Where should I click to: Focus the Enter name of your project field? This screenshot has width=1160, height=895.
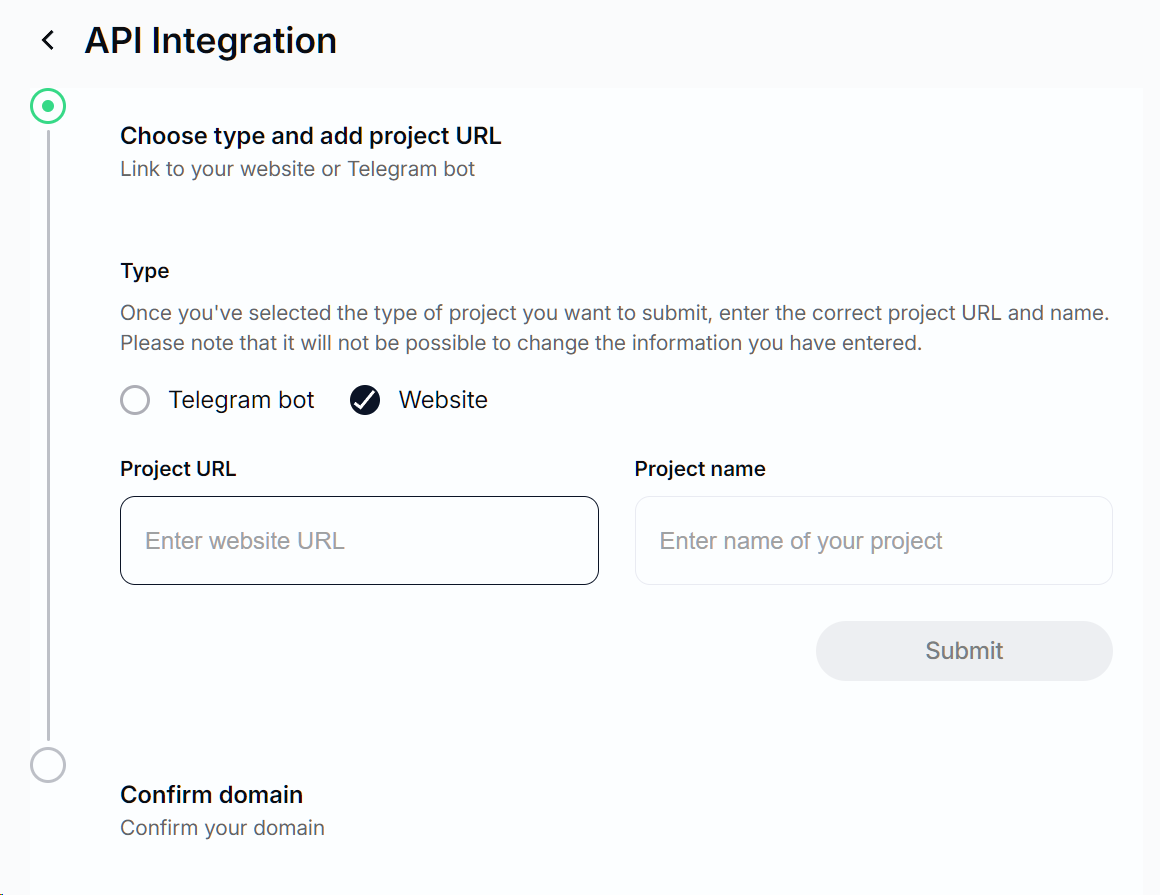873,541
